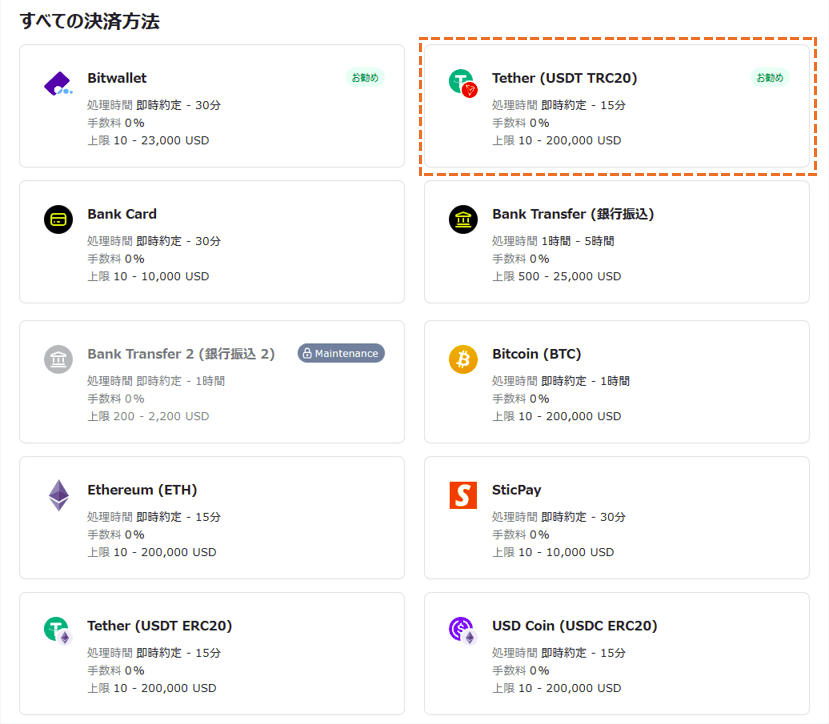Screen dimensions: 829x724
Task: Choose USD Coin (USDC ERC20) title
Action: point(575,626)
